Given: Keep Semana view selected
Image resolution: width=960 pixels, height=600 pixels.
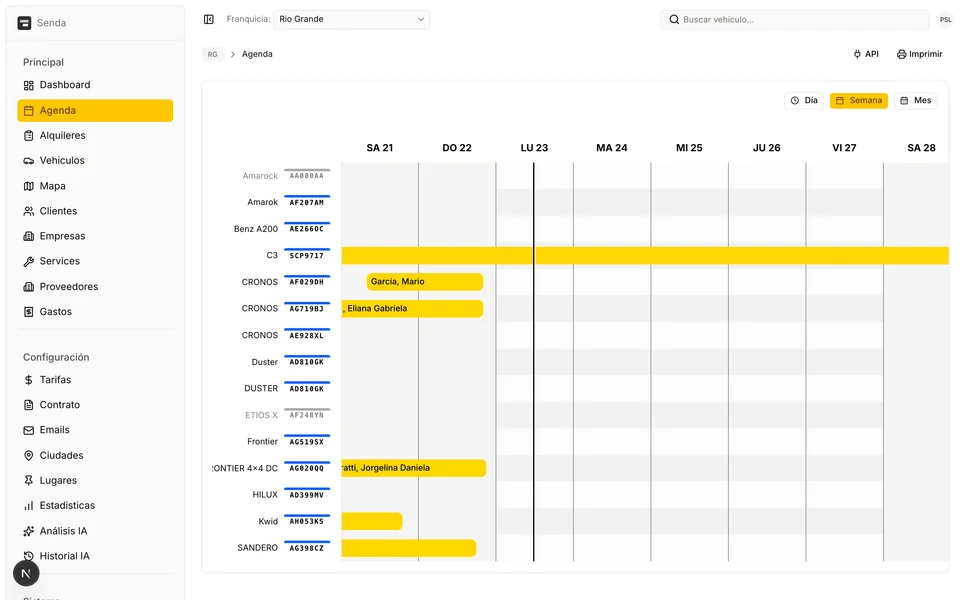Looking at the screenshot, I should coord(858,100).
